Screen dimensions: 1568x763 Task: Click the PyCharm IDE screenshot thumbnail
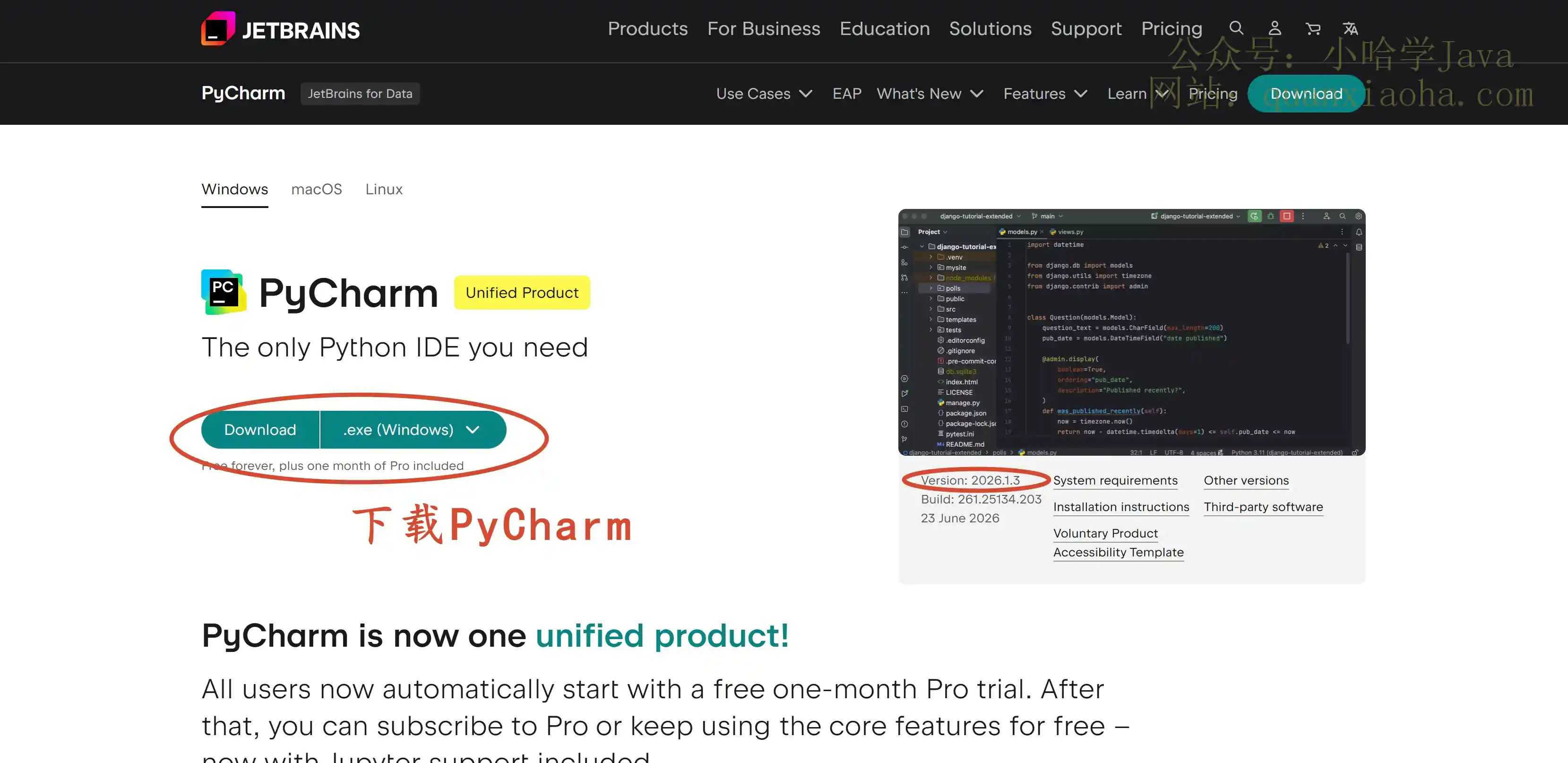1131,332
